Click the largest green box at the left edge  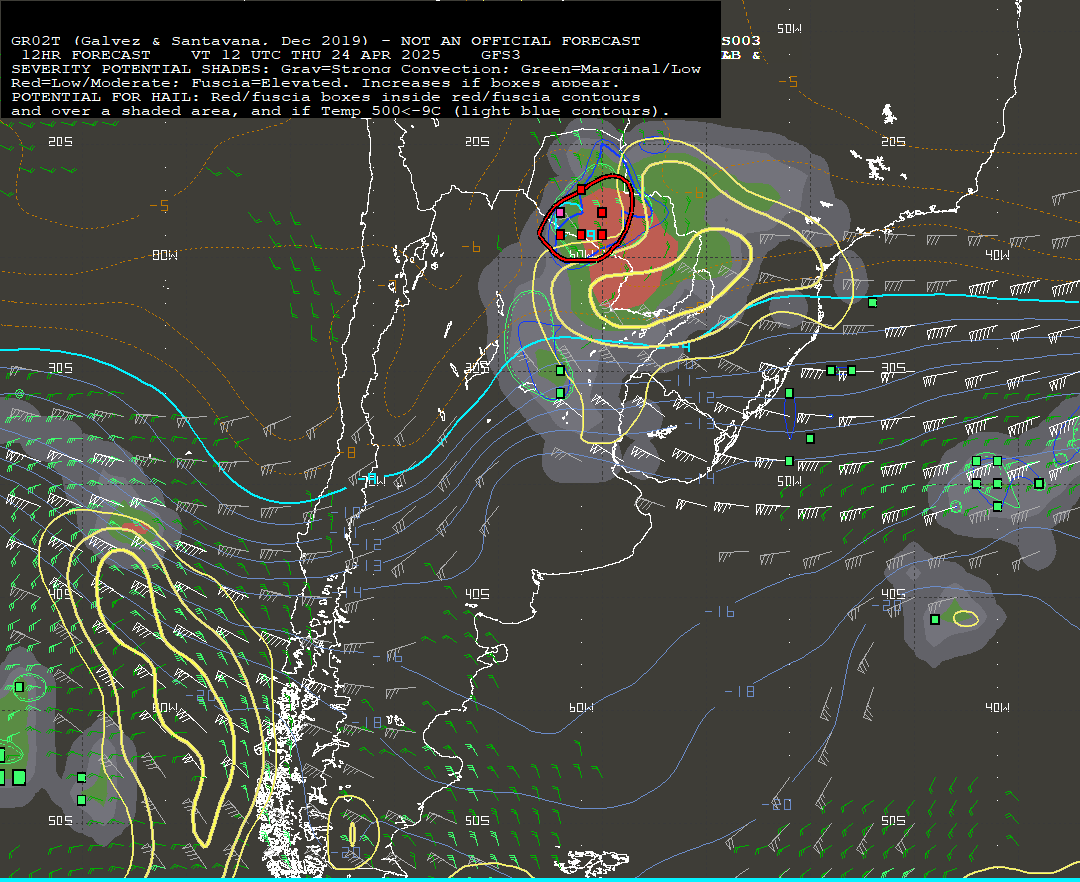click(19, 777)
